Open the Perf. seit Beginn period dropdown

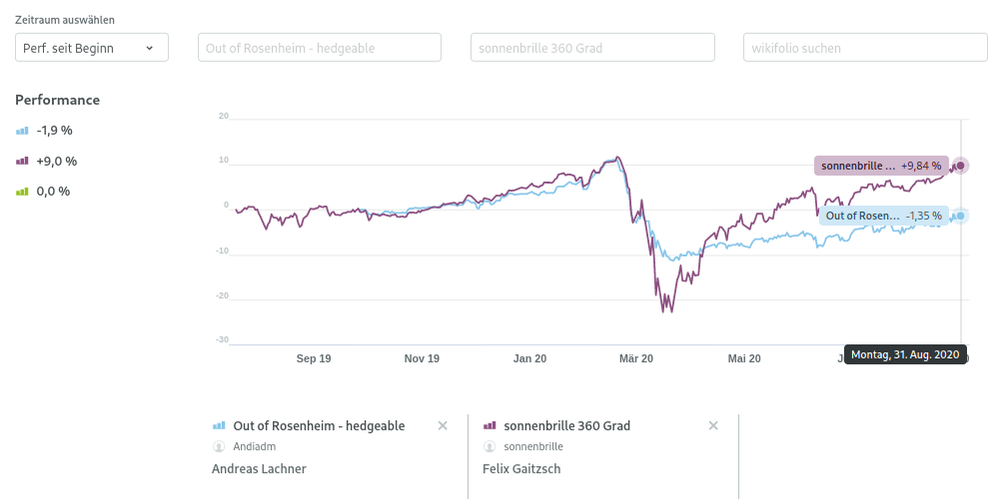click(x=92, y=47)
